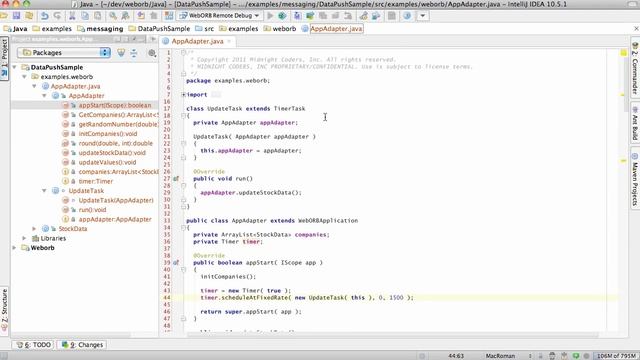Expand the Weborb tree node
The height and width of the screenshot is (360, 640).
[15, 248]
